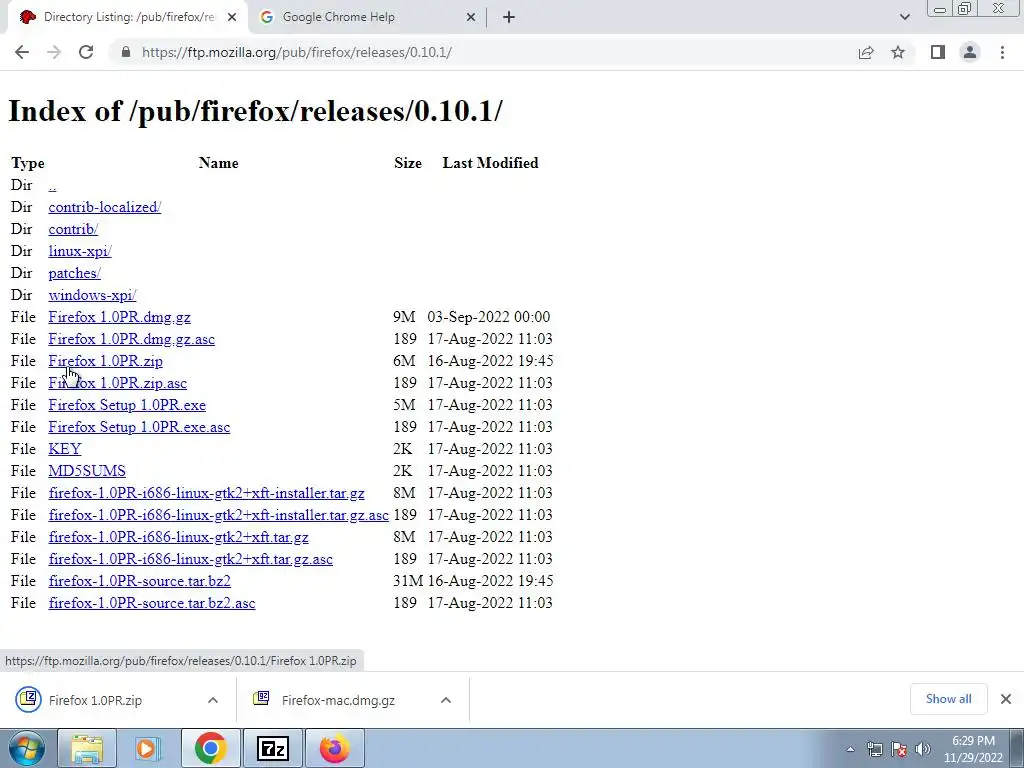Viewport: 1024px width, 768px height.
Task: Open the Action Center flag icon
Action: coord(899,749)
